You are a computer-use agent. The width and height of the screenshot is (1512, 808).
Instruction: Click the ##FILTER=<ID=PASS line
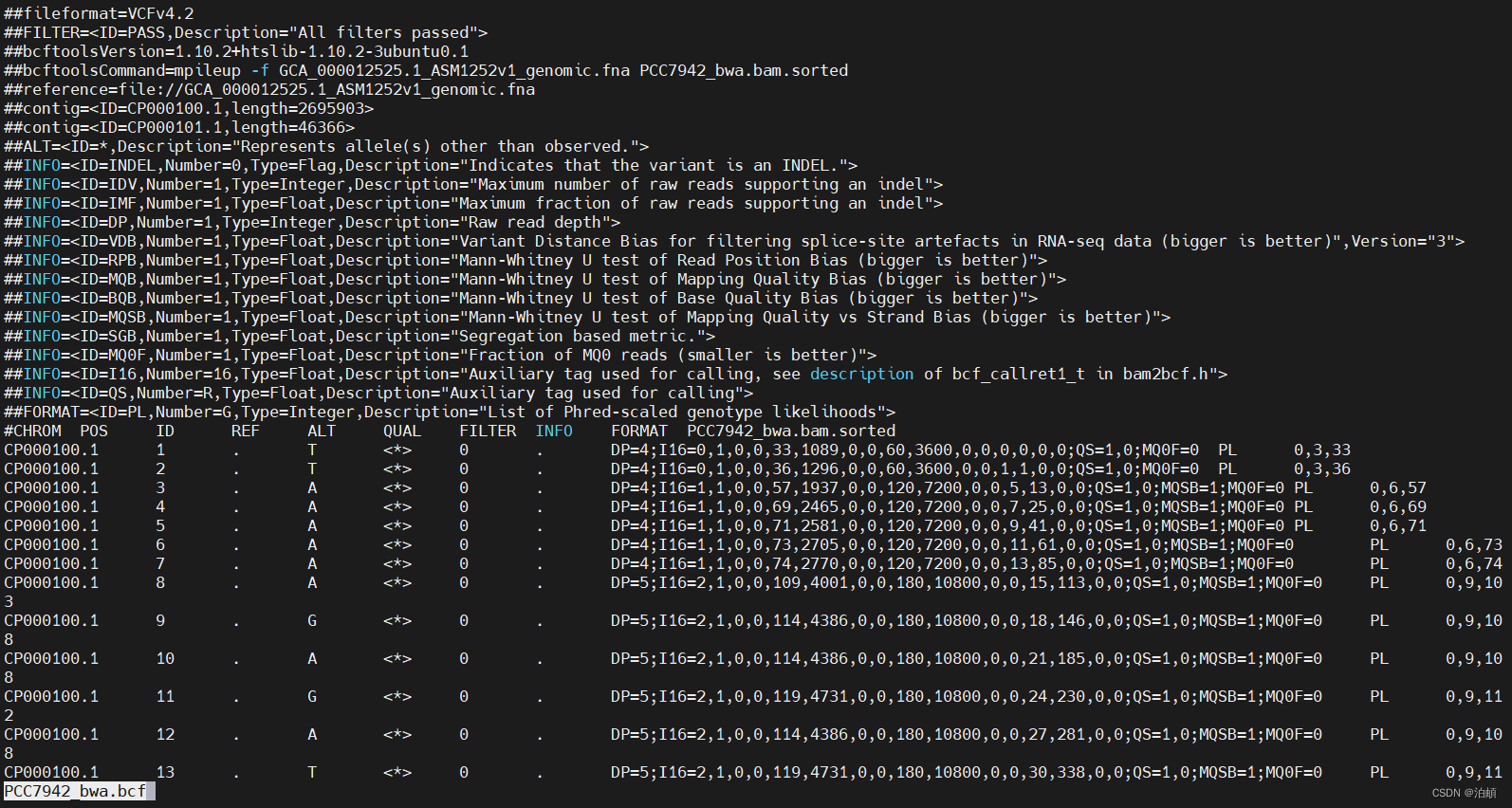pos(246,32)
